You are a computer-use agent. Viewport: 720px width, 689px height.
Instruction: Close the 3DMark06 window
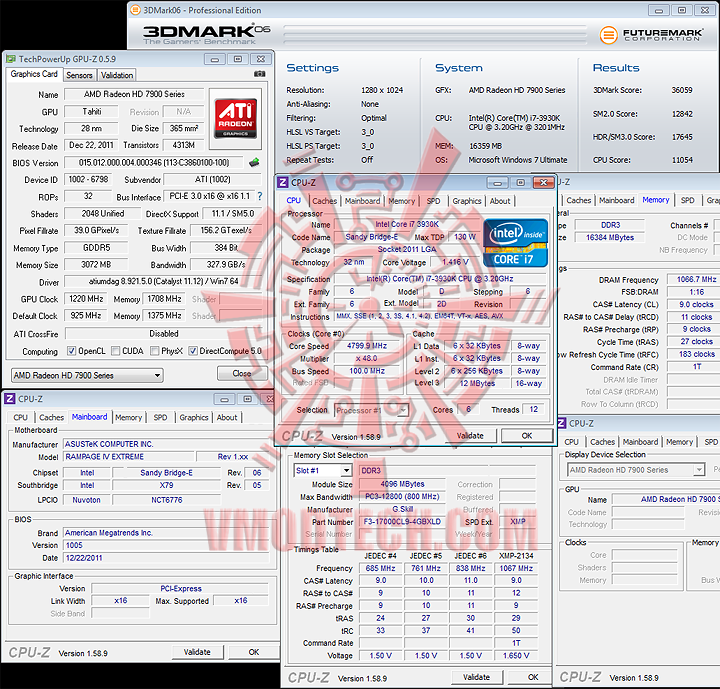coord(705,10)
